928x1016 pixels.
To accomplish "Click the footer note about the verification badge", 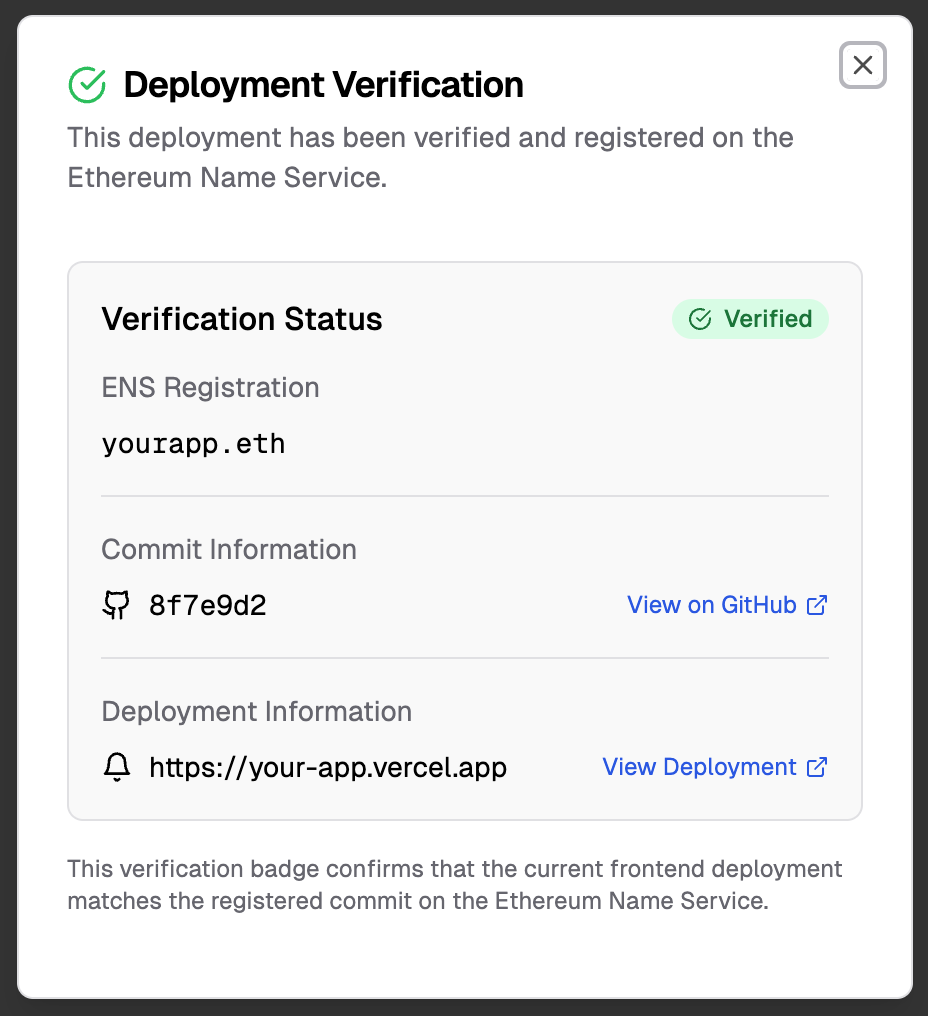I will 454,884.
